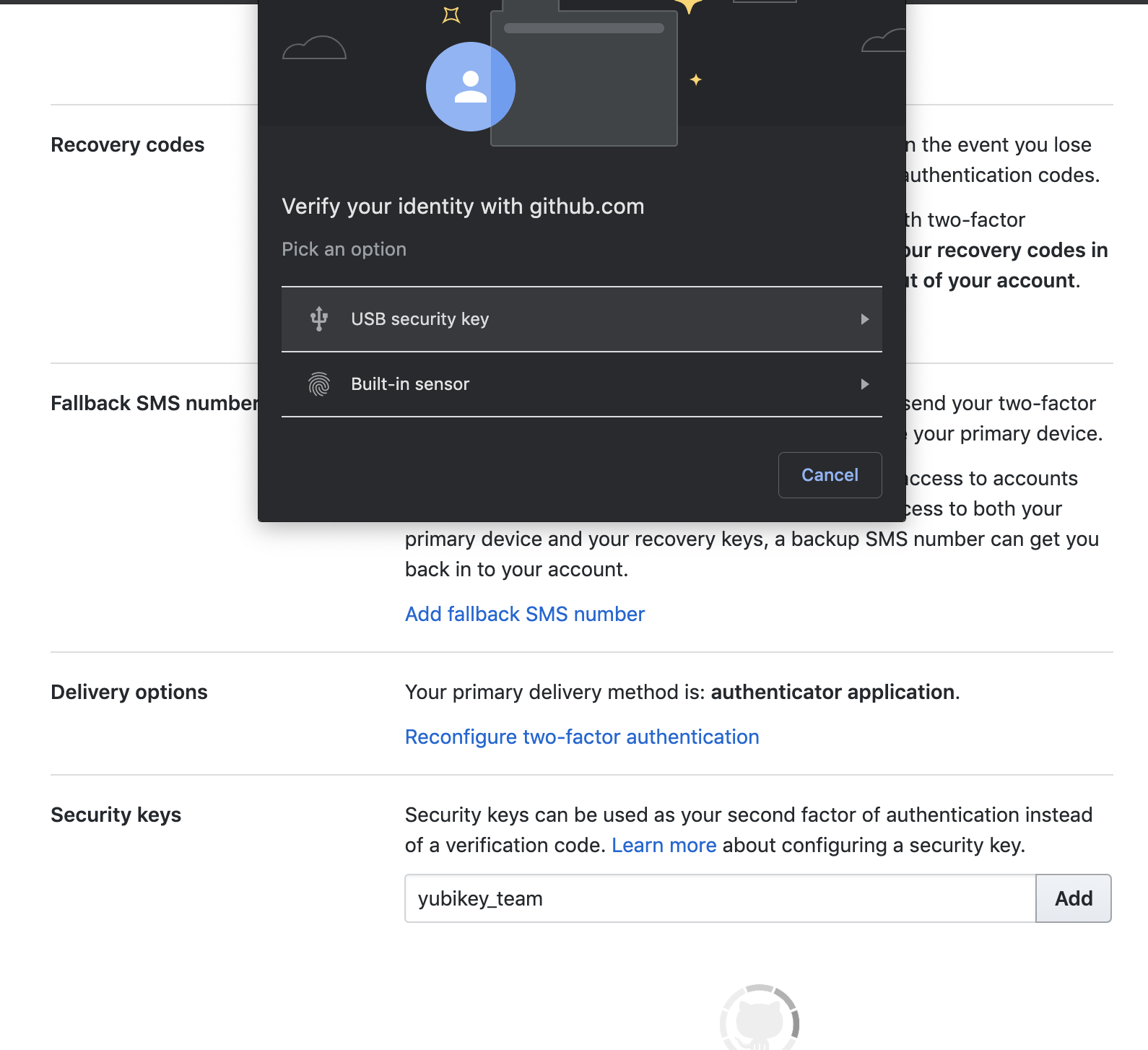Choose the Built-in sensor option
The width and height of the screenshot is (1148, 1050).
581,384
